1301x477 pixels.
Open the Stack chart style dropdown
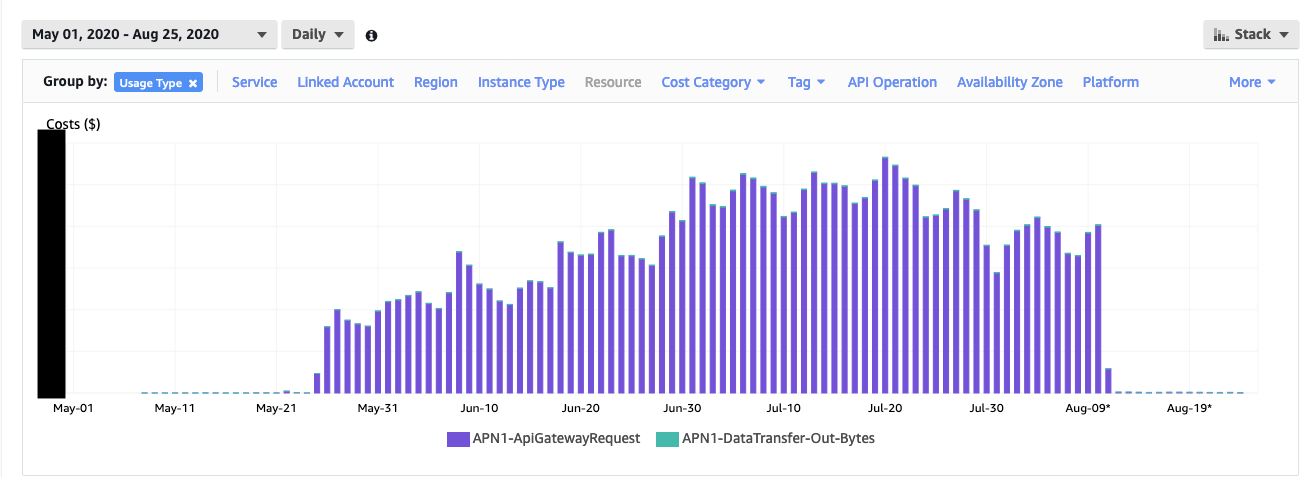(x=1251, y=34)
